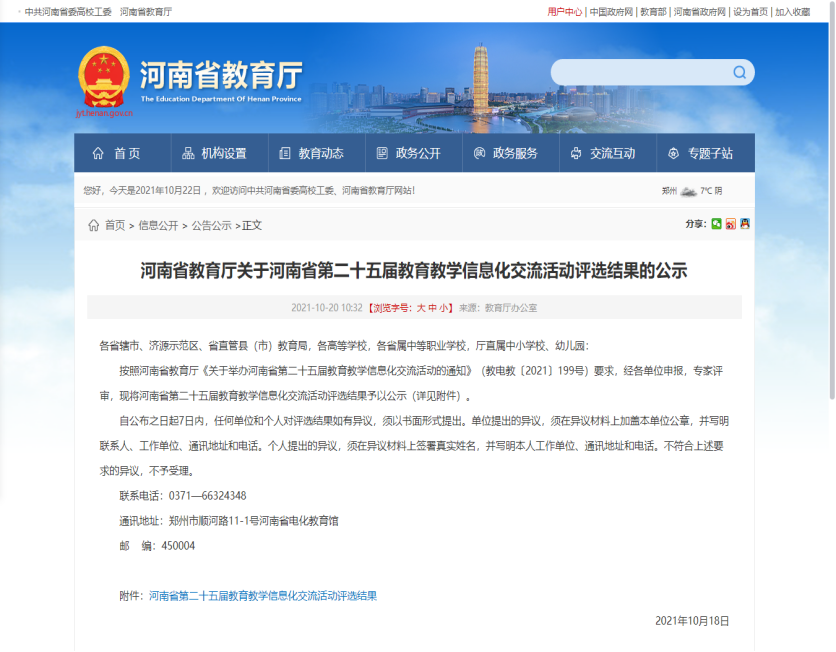Screen dimensions: 836x652
Task: Open the 机构设置 navigation menu
Action: pyautogui.click(x=214, y=153)
